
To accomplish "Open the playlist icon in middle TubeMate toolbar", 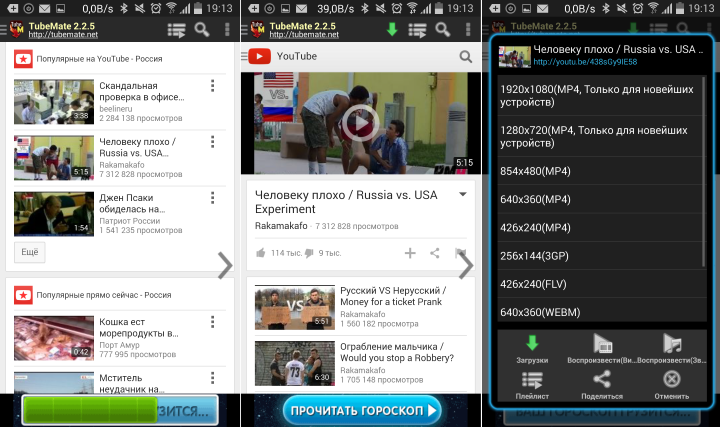I will [417, 30].
